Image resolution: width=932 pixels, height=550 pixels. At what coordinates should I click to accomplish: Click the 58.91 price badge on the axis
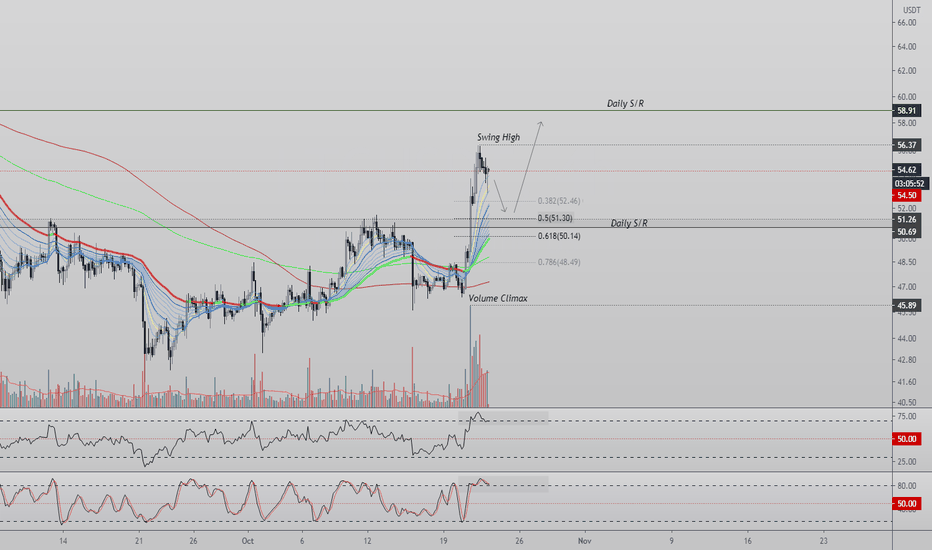pos(906,111)
